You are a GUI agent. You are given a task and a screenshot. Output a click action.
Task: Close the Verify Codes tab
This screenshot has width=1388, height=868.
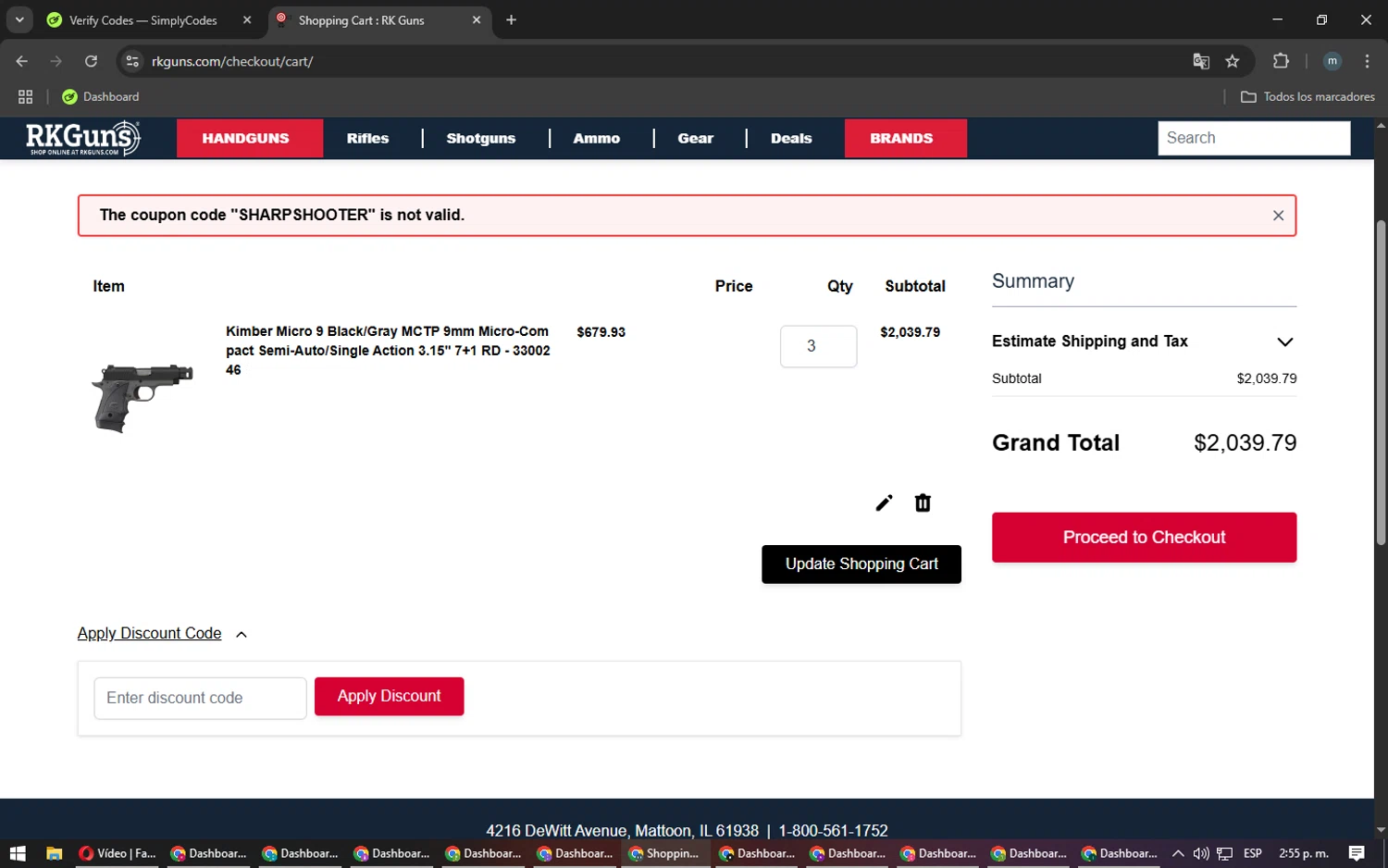coord(247,19)
